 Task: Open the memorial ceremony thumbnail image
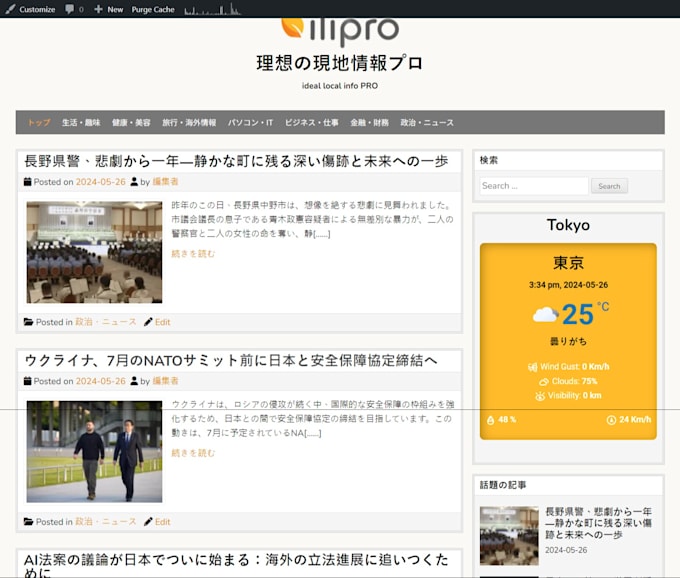[94, 252]
